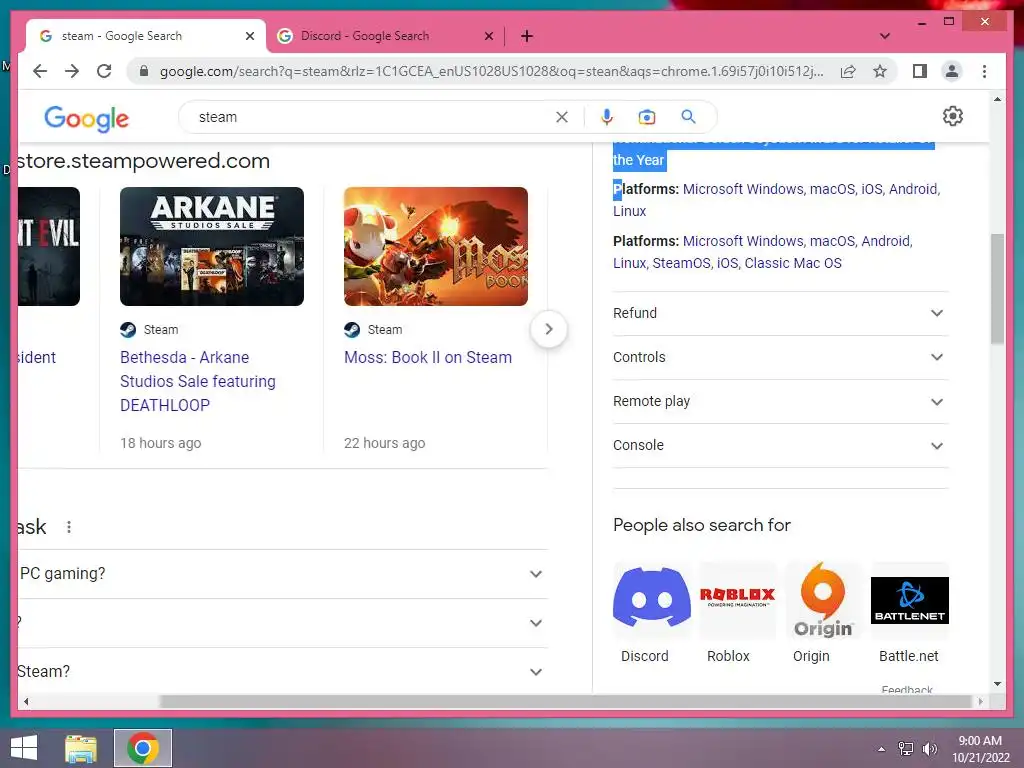Advance the Steam carousel with next arrow

click(549, 329)
